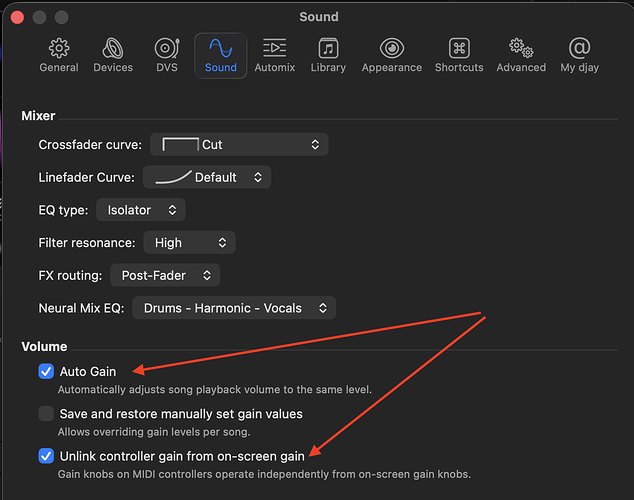Click the 'Neural Mix EQ:' label
634x500 pixels.
coord(81,308)
